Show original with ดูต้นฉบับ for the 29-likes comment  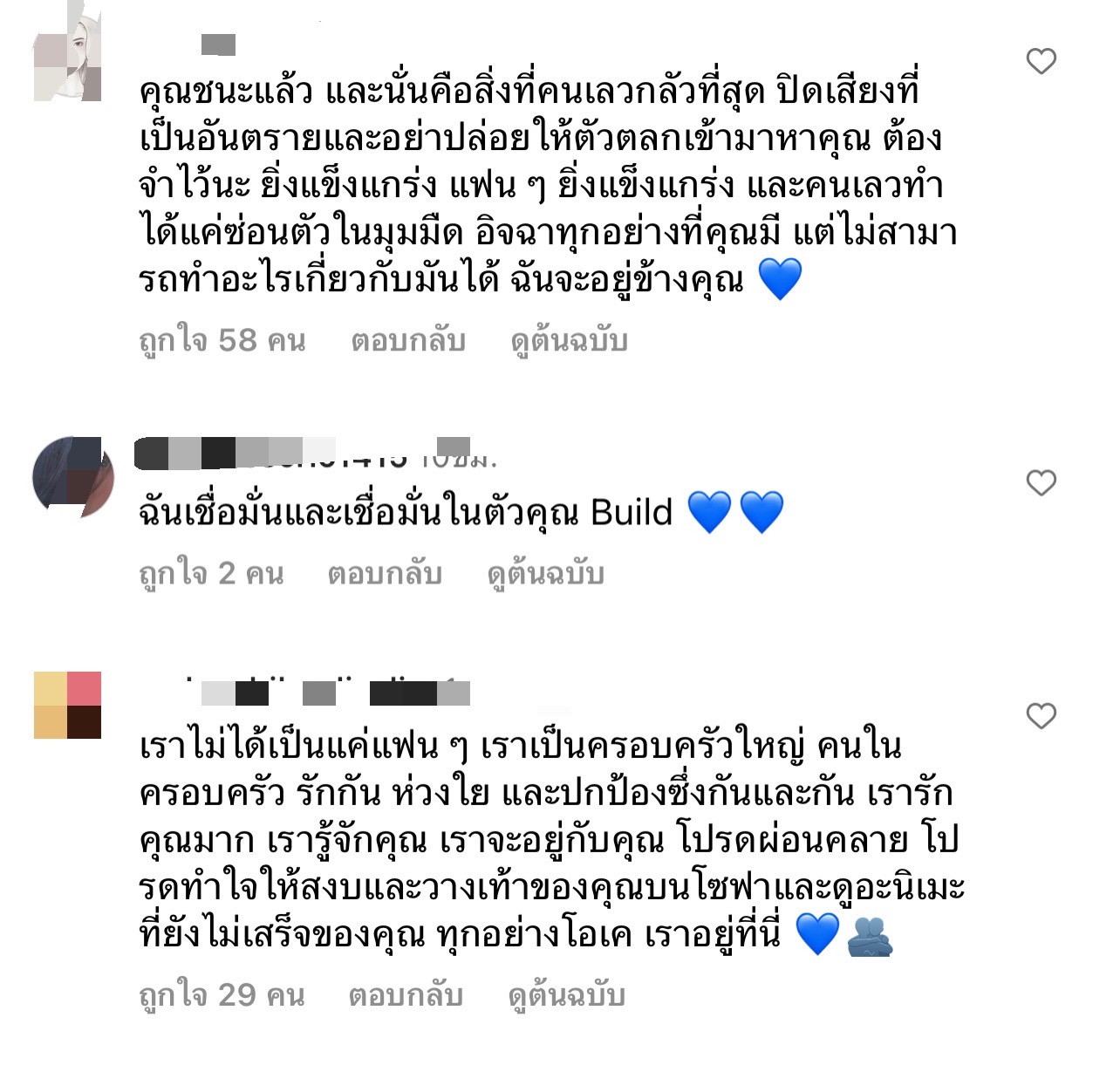tap(567, 995)
